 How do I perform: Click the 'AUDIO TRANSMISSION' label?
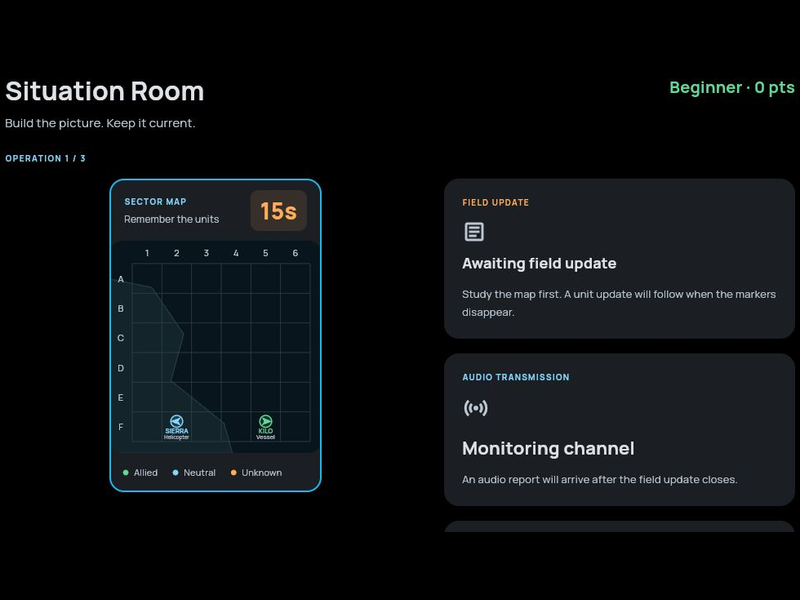coord(516,377)
